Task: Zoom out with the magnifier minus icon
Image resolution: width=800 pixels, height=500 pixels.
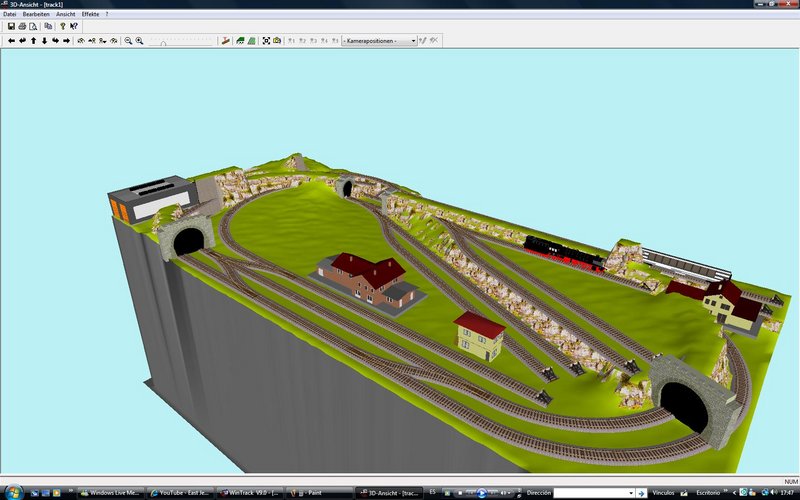Action: tap(128, 40)
